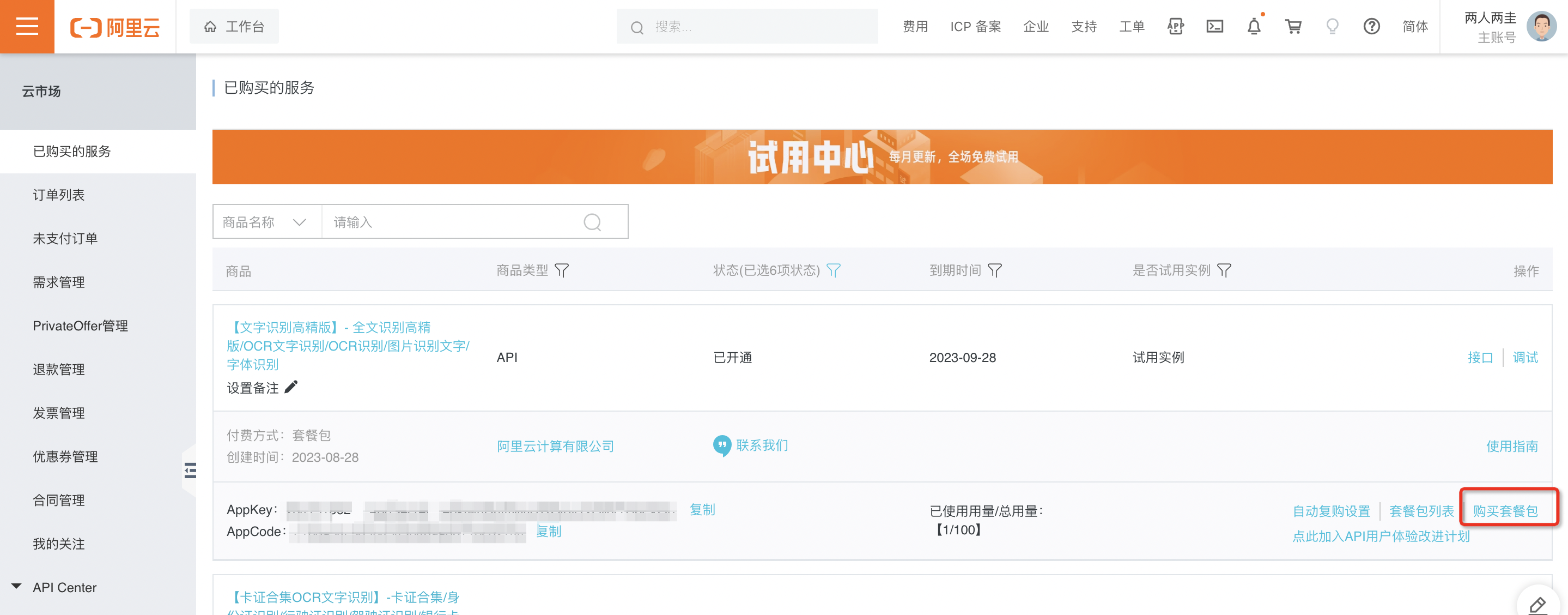The width and height of the screenshot is (1568, 615).
Task: Collapse the sidebar with handle icon
Action: [x=190, y=470]
